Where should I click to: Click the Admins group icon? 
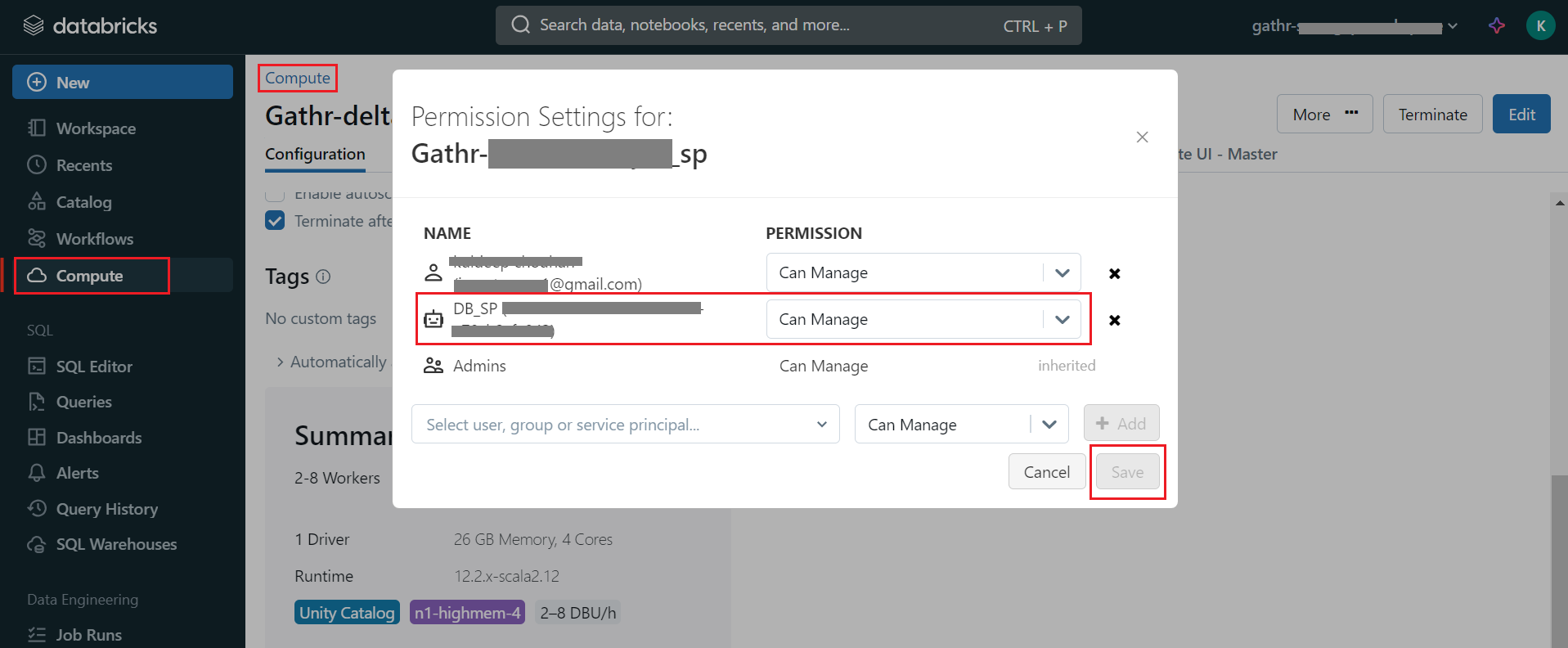434,366
